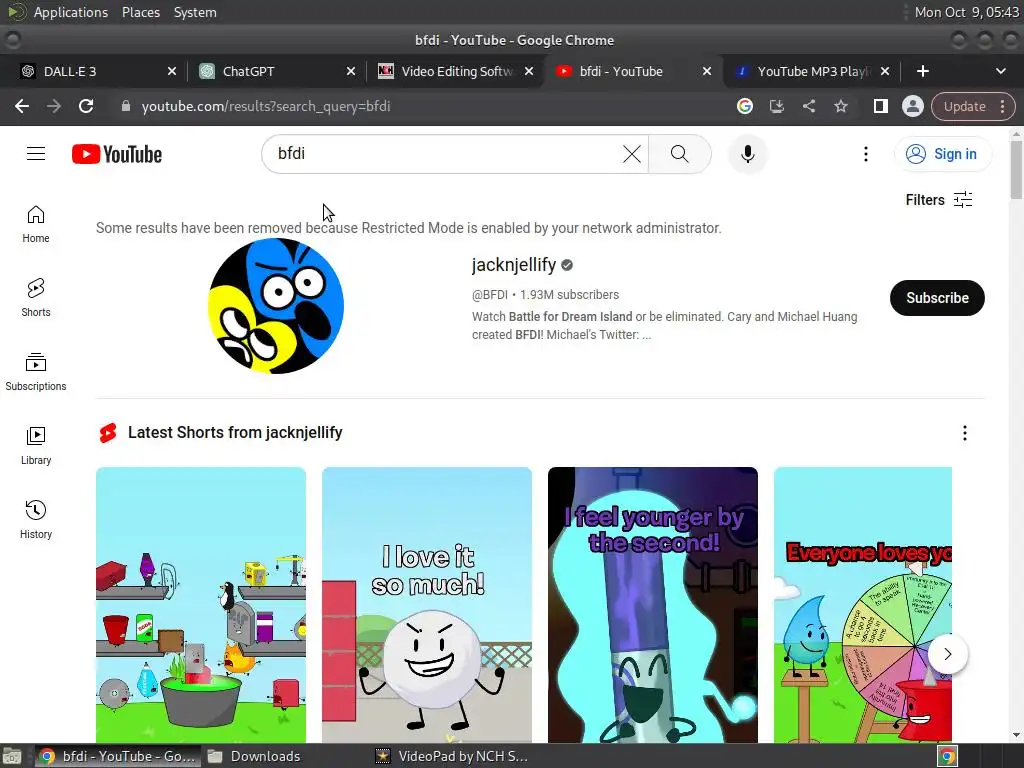Open the Applications menu
Viewport: 1024px width, 768px height.
71,12
